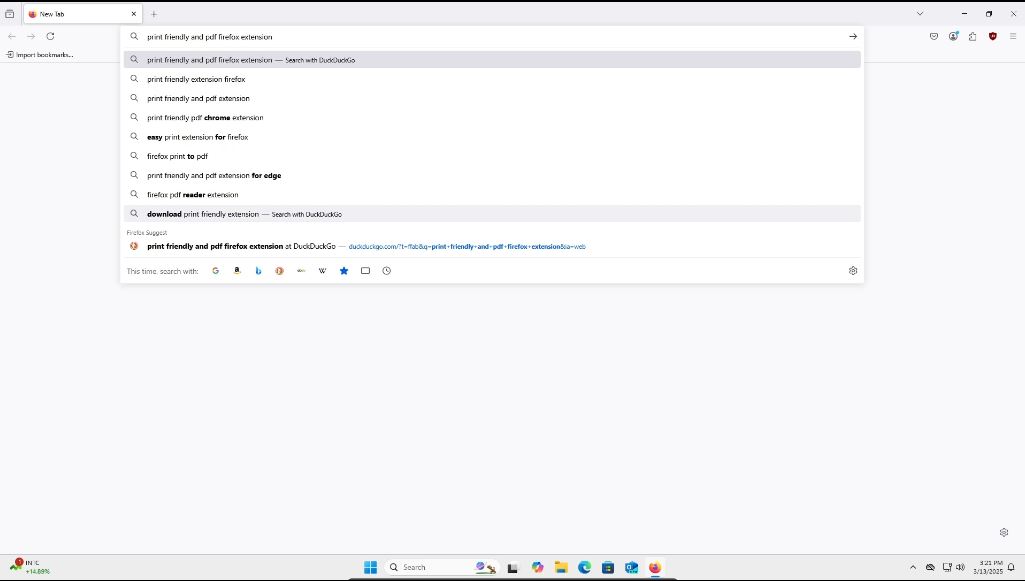Open the notifications bell in tray

coord(1011,567)
